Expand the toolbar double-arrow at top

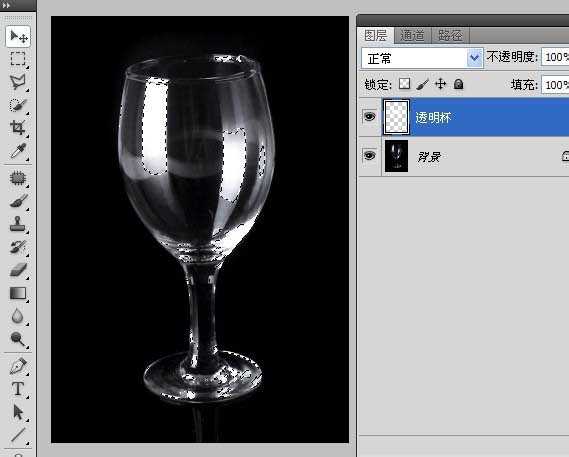pos(6,5)
